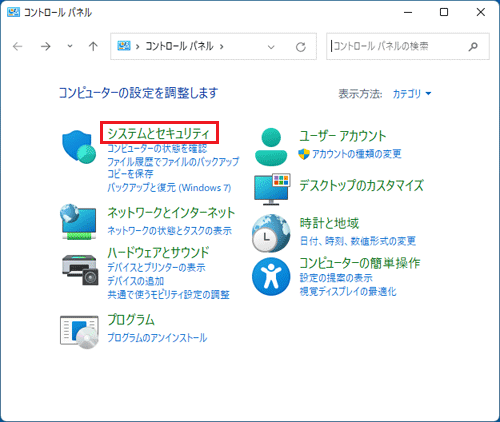Open ファイル履歴でファイルのバックアップ コピーを保存 link
This screenshot has height=422, width=500.
[173, 168]
